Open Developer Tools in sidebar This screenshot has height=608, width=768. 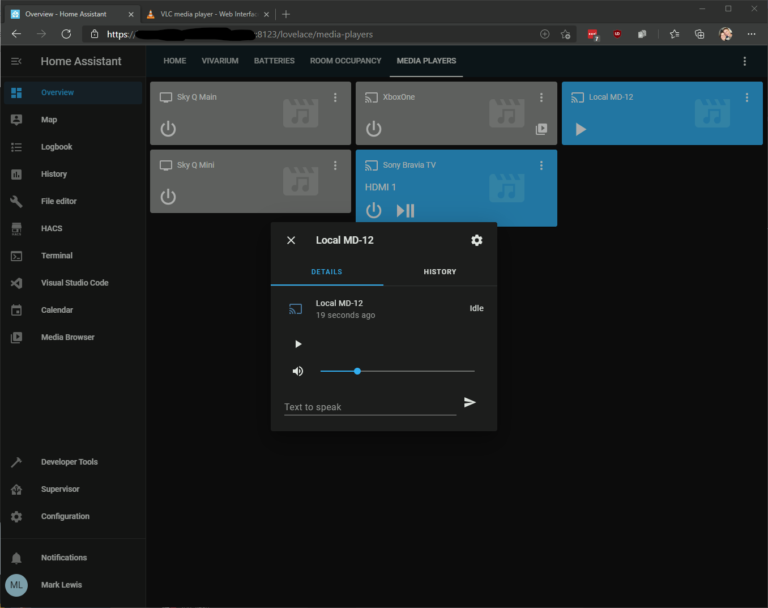pyautogui.click(x=69, y=462)
